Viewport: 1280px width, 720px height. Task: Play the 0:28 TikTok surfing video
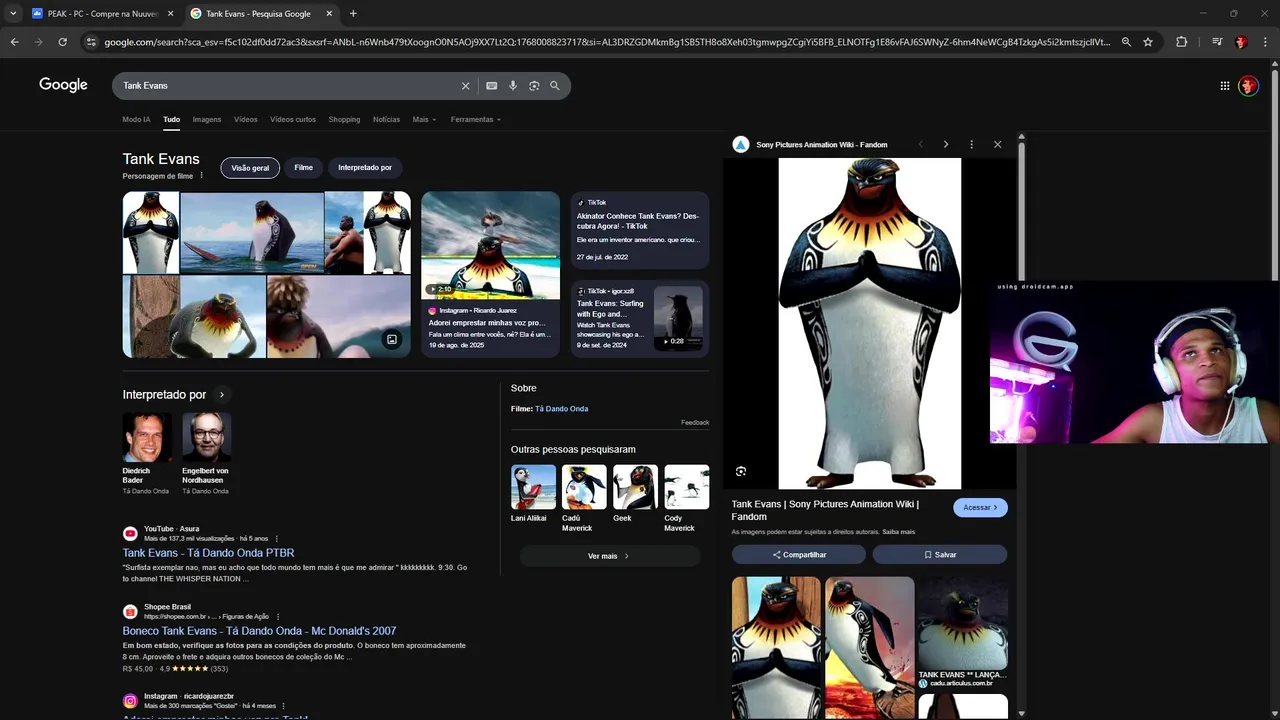(x=678, y=318)
